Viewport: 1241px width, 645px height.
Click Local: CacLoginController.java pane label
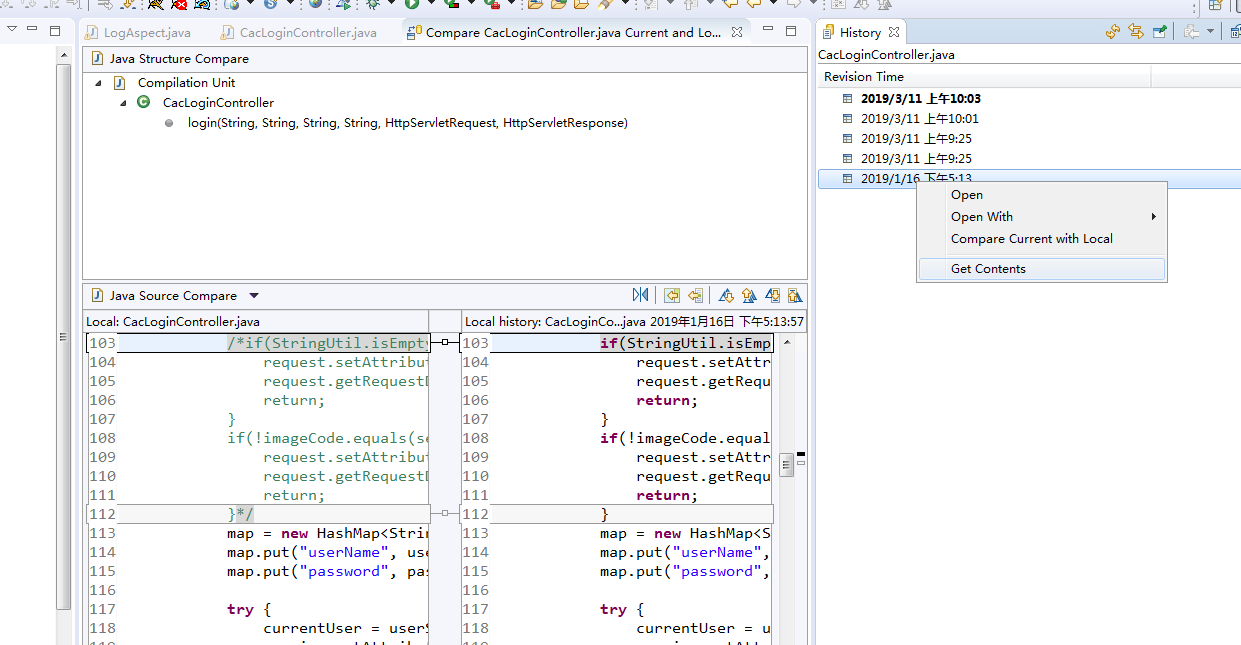pyautogui.click(x=173, y=322)
